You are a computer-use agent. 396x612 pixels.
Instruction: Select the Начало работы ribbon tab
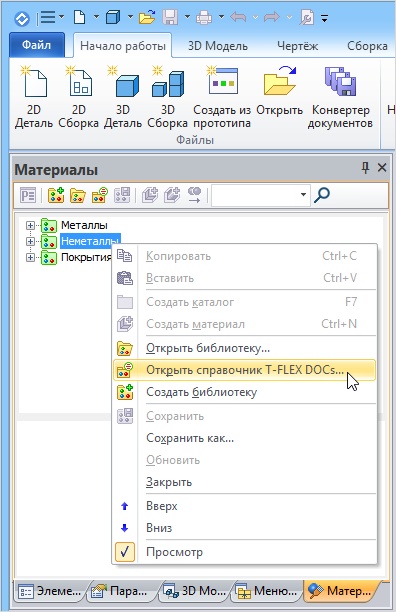click(123, 46)
